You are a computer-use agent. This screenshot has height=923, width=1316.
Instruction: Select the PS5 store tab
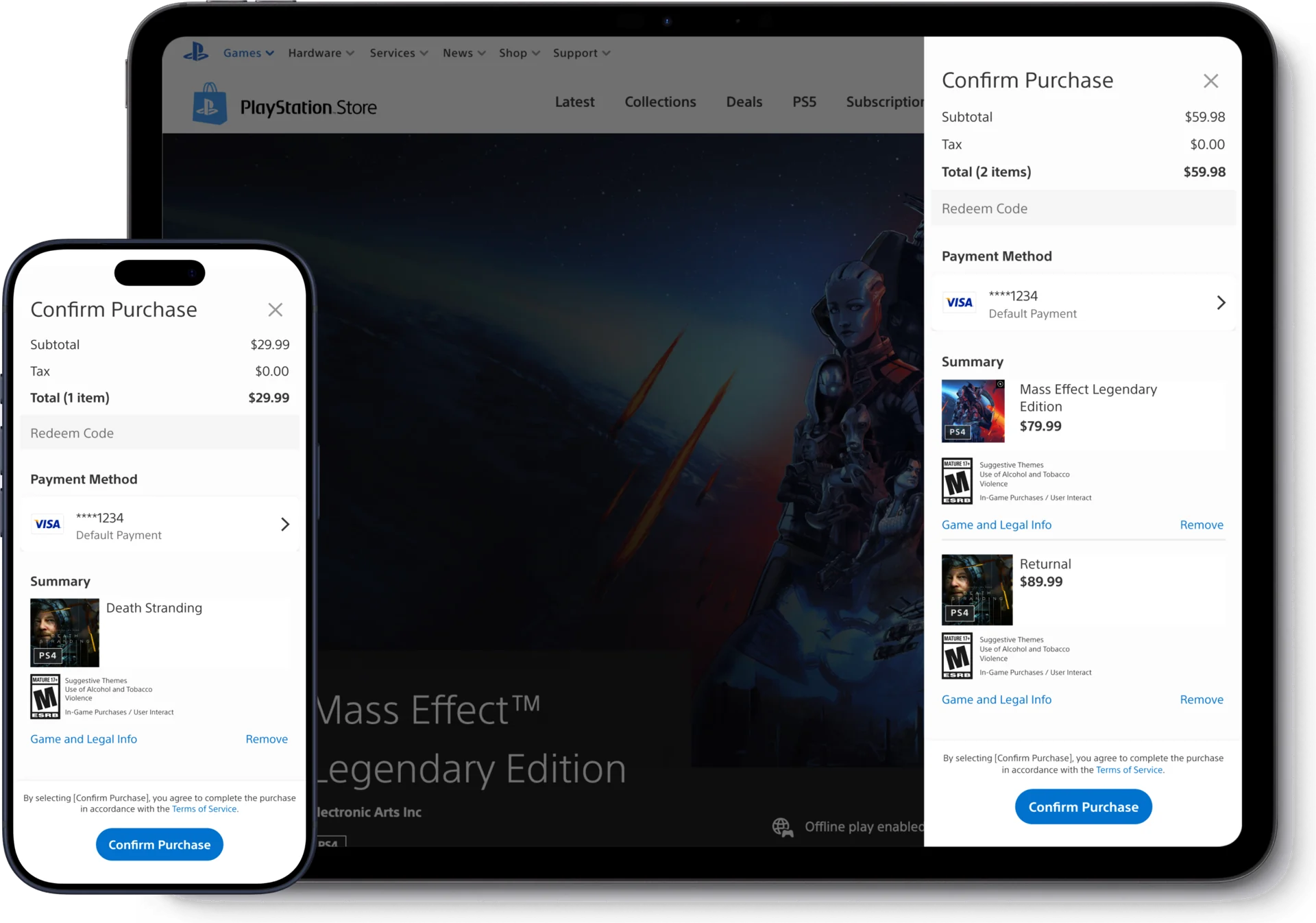point(804,102)
